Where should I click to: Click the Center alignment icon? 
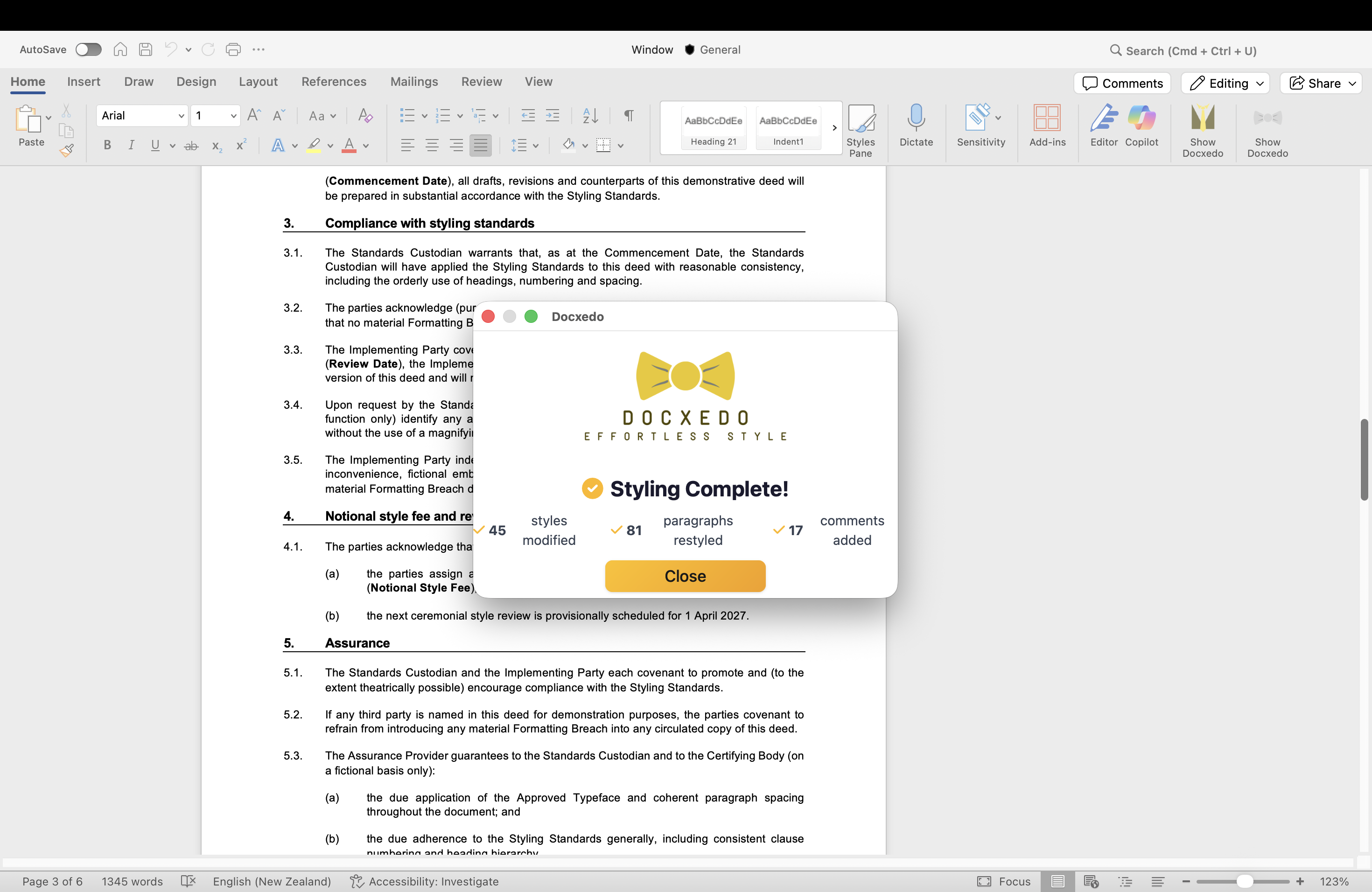[432, 145]
